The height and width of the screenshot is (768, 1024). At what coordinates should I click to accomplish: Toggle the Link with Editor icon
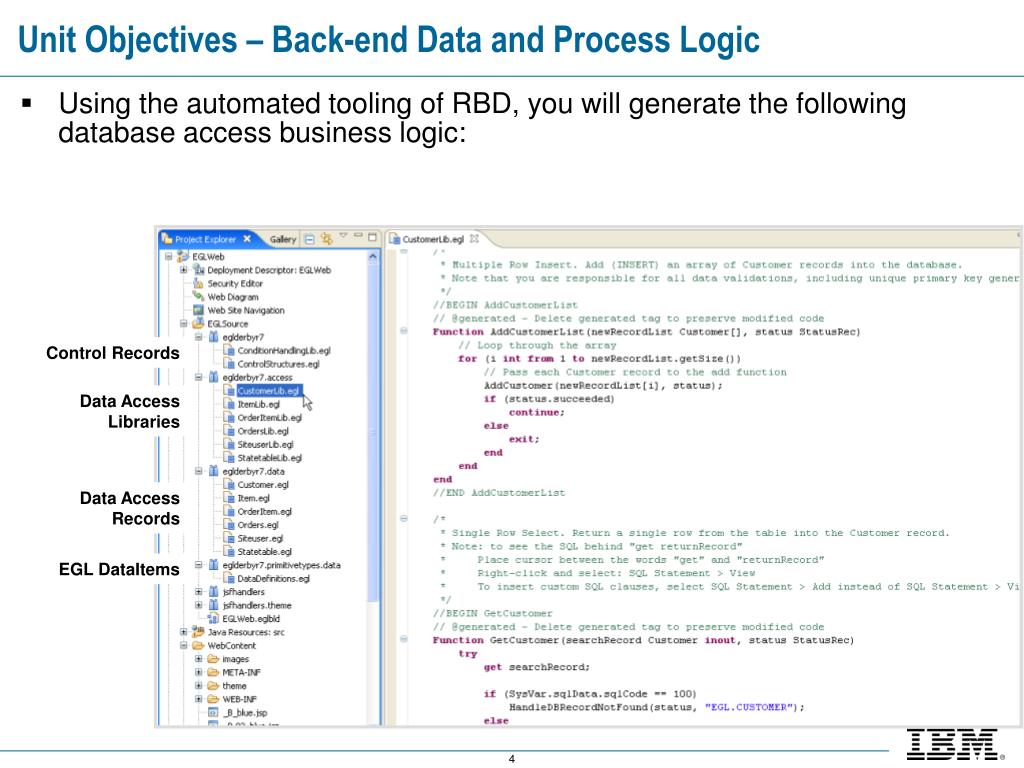pyautogui.click(x=327, y=239)
